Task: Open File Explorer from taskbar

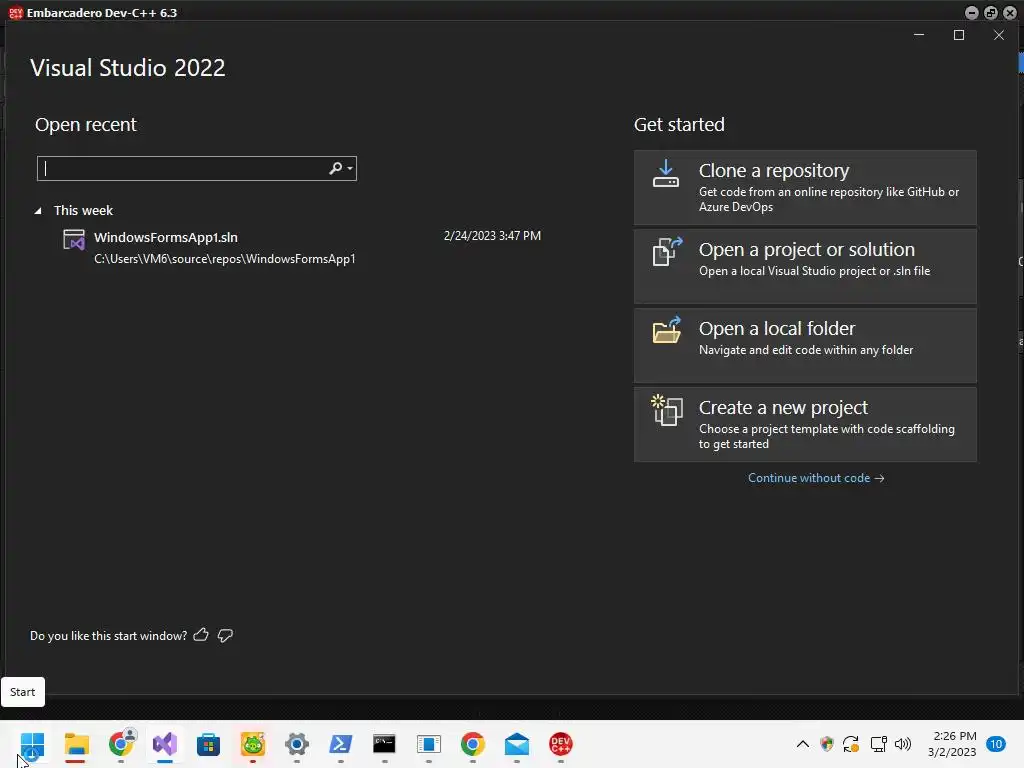Action: point(76,744)
